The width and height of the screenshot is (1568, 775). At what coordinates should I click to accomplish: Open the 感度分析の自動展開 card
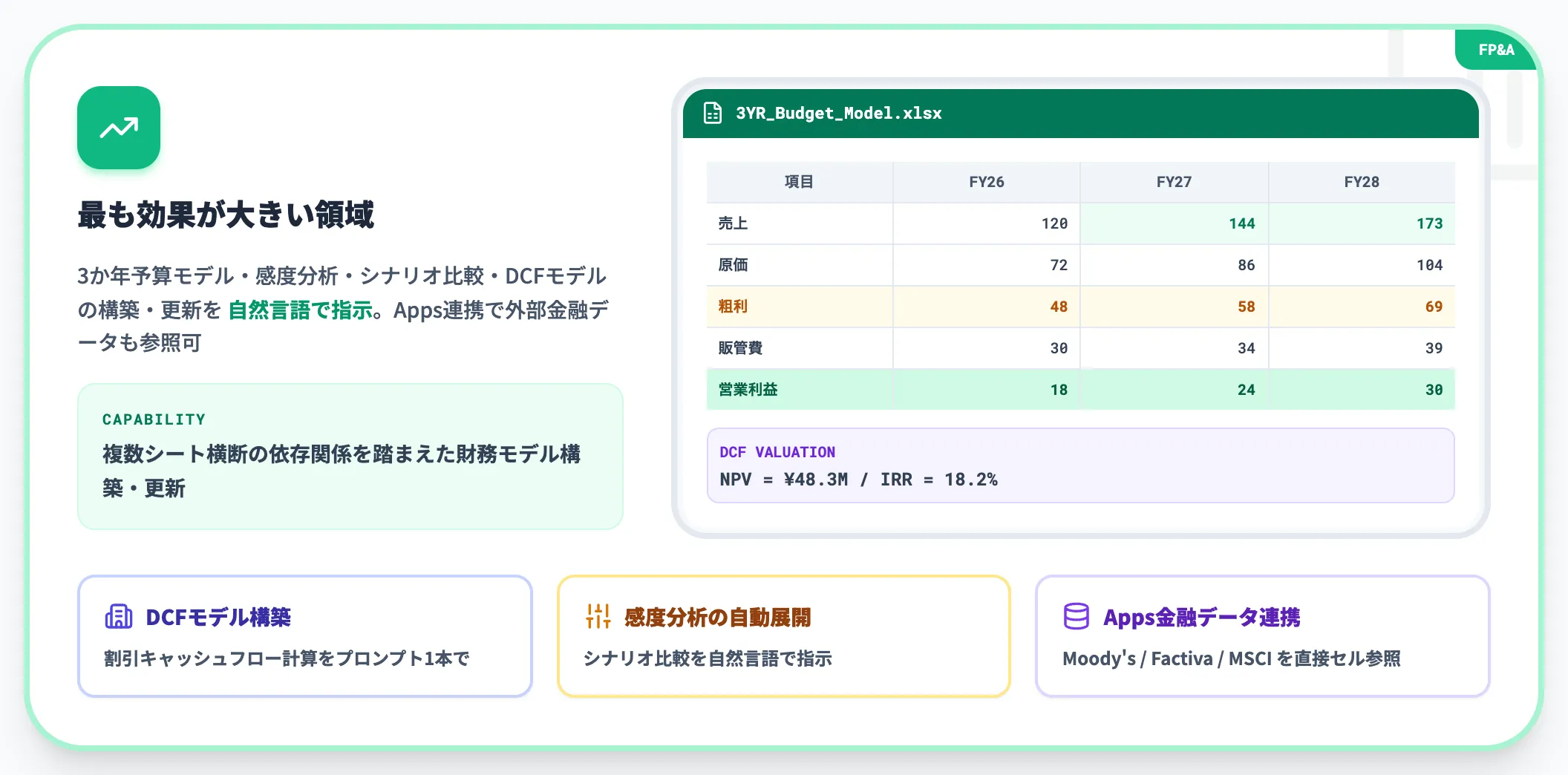784,636
